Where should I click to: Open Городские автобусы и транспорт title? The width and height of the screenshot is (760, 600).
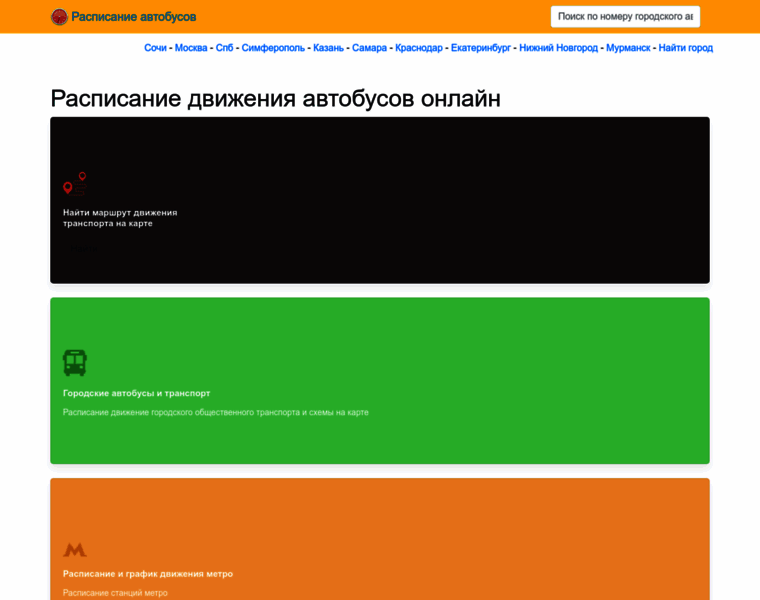pyautogui.click(x=136, y=393)
